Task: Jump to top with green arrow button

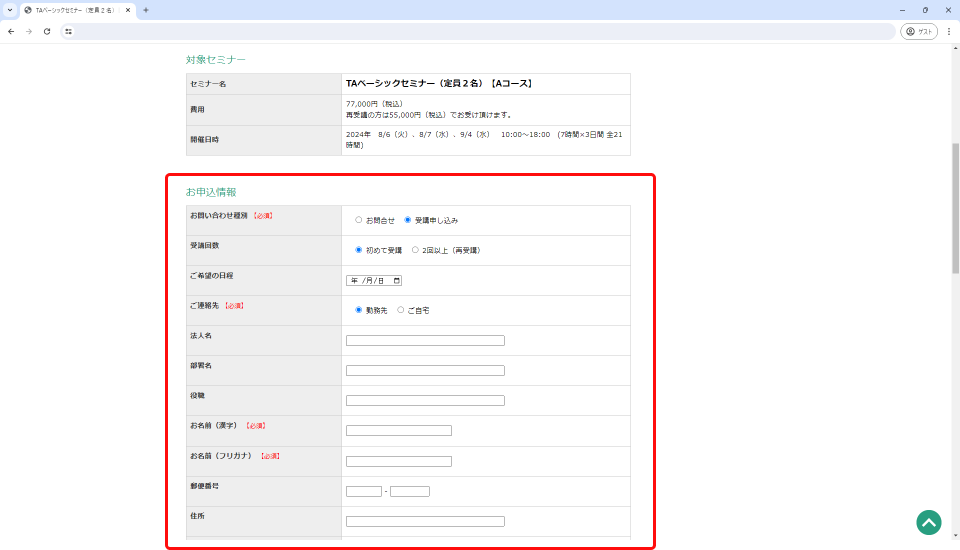Action: tap(928, 522)
